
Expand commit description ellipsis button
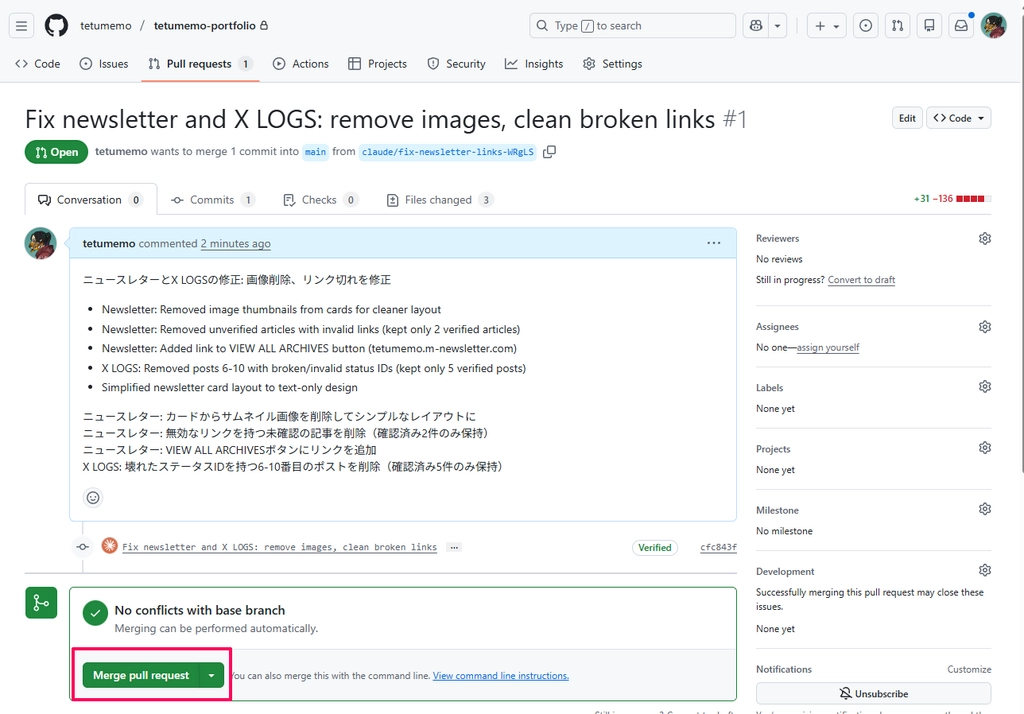[454, 547]
